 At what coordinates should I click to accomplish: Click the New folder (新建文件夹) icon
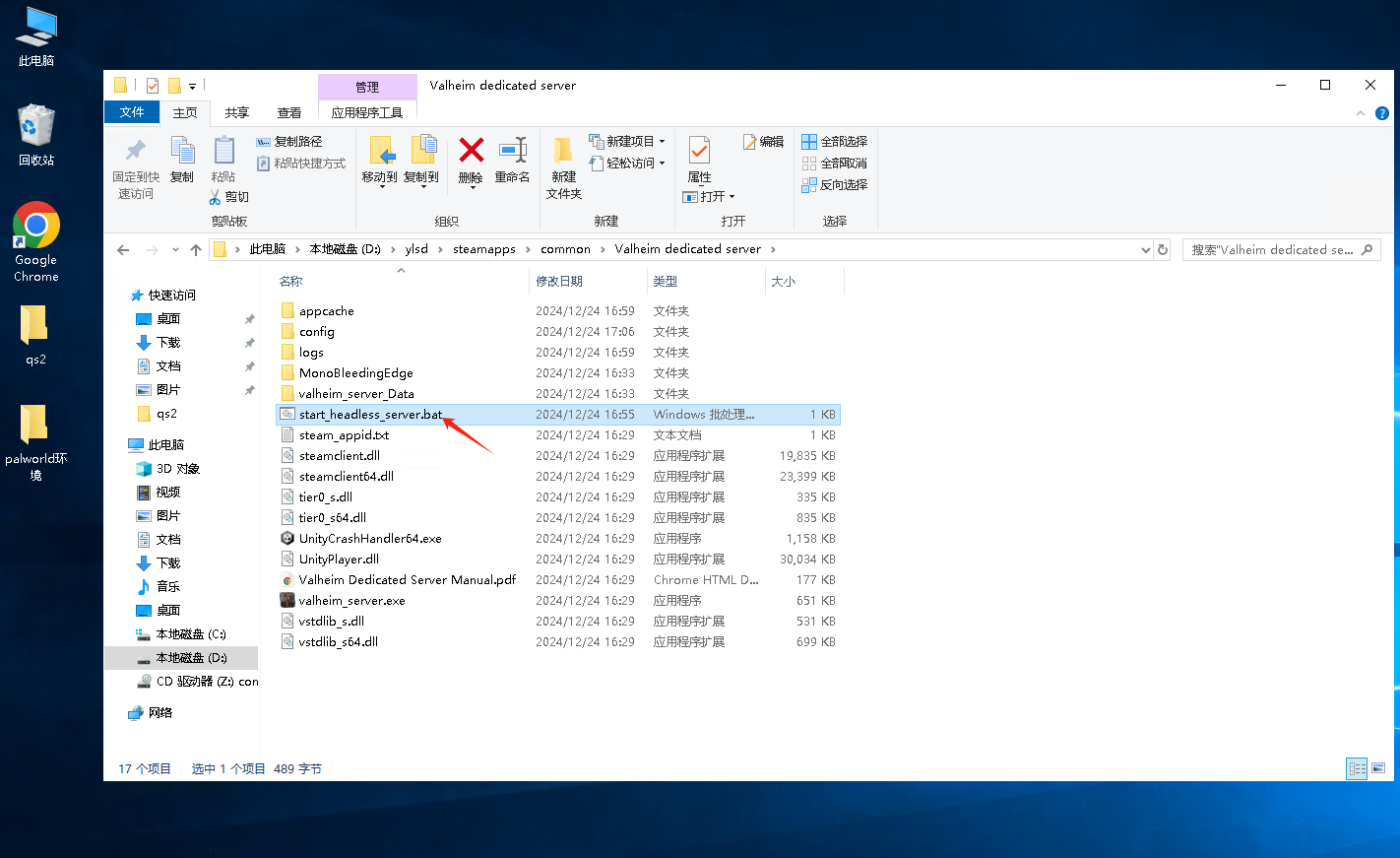[564, 151]
